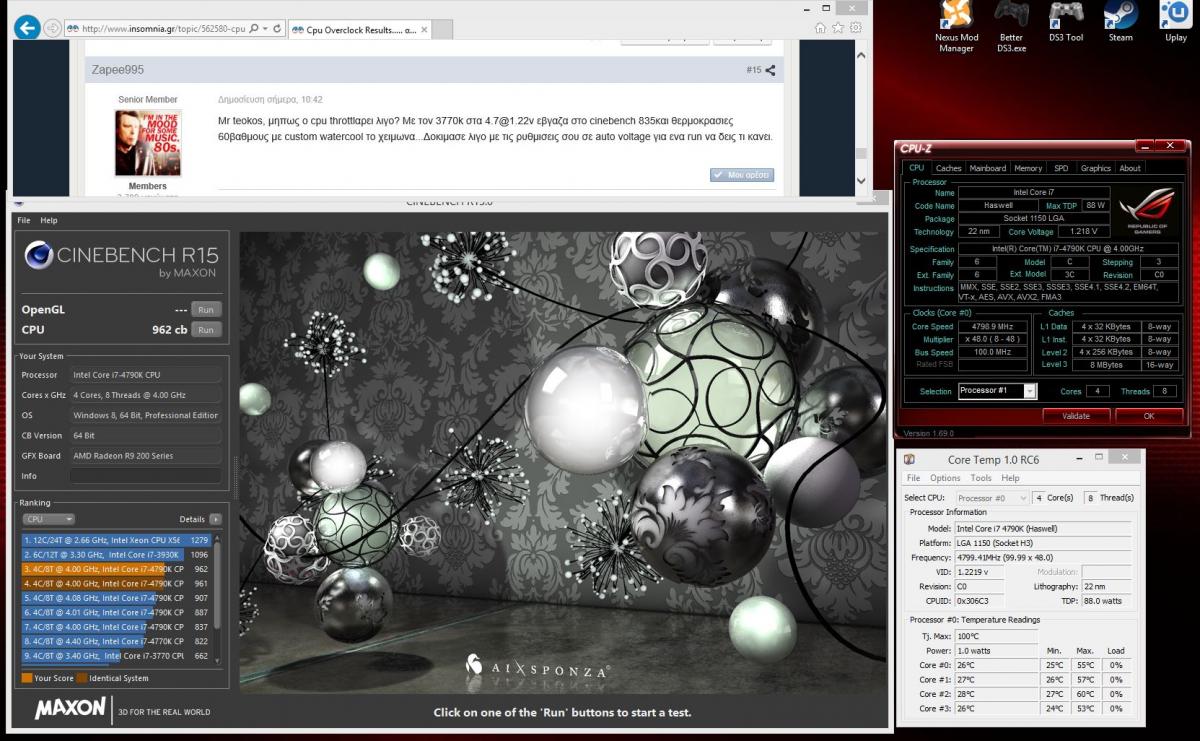Launch Steam from desktop icon
Image resolution: width=1200 pixels, height=741 pixels.
[1120, 22]
